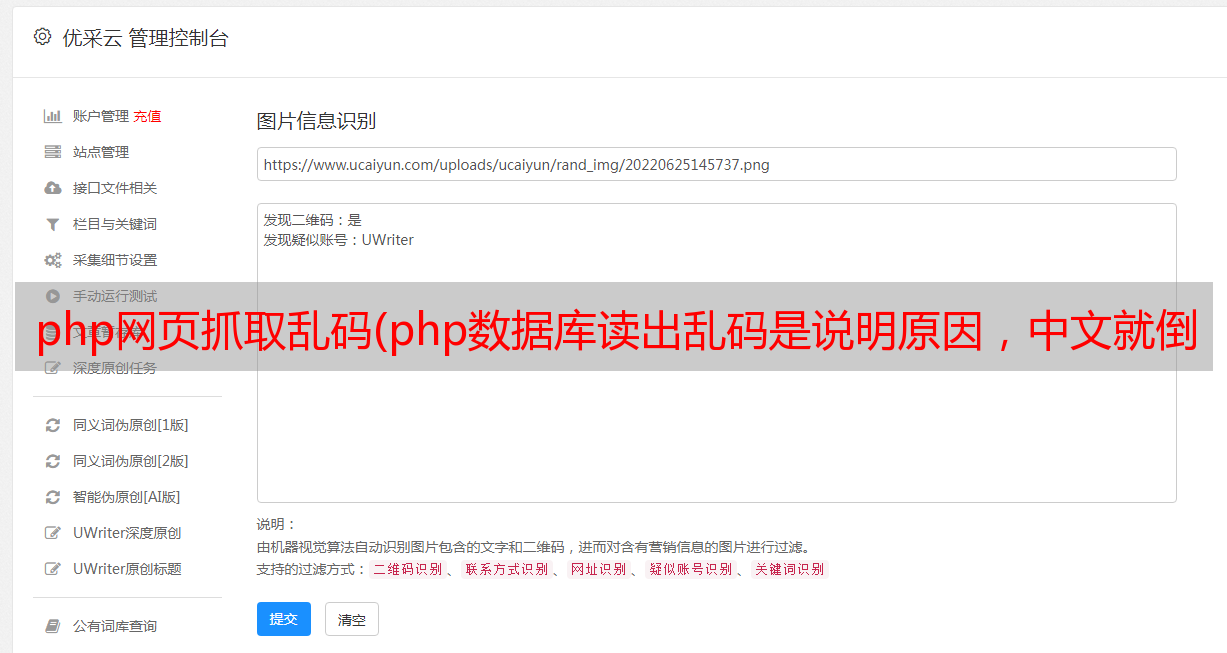Click the refresh icon beside 同义词伪原创[1版]
The image size is (1227, 653).
point(53,425)
